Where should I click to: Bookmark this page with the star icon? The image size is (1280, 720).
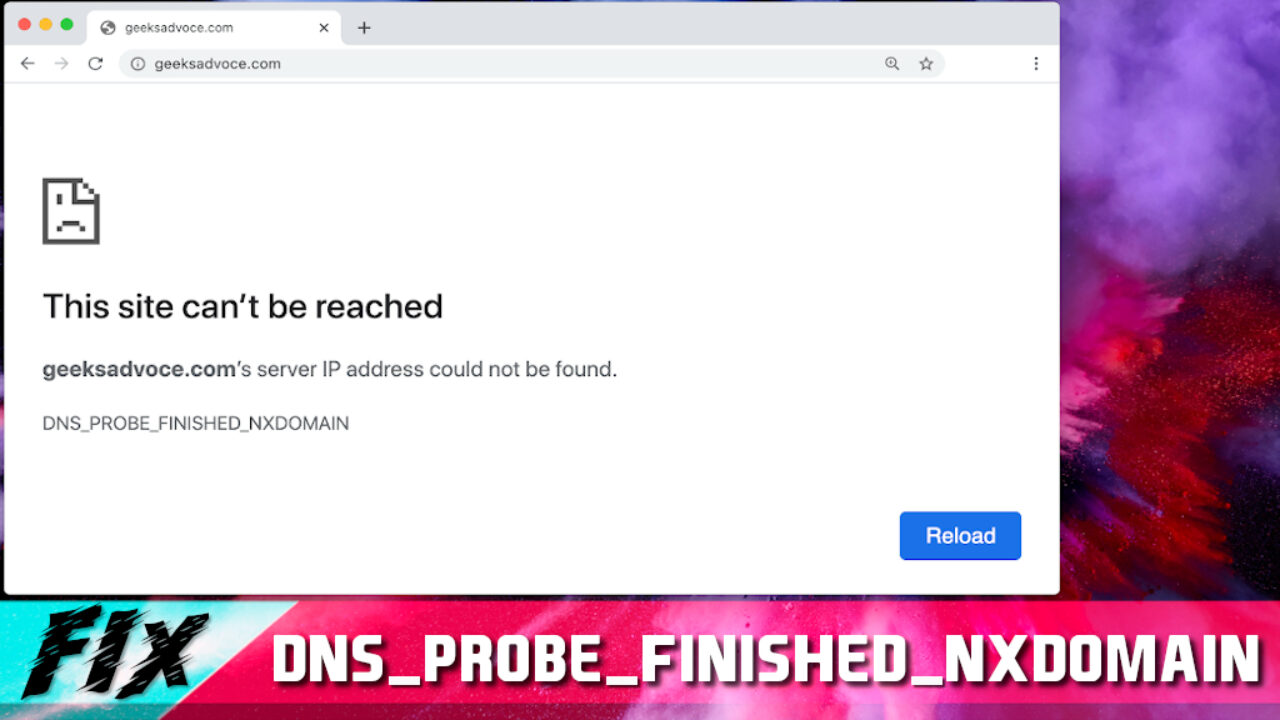(x=926, y=64)
